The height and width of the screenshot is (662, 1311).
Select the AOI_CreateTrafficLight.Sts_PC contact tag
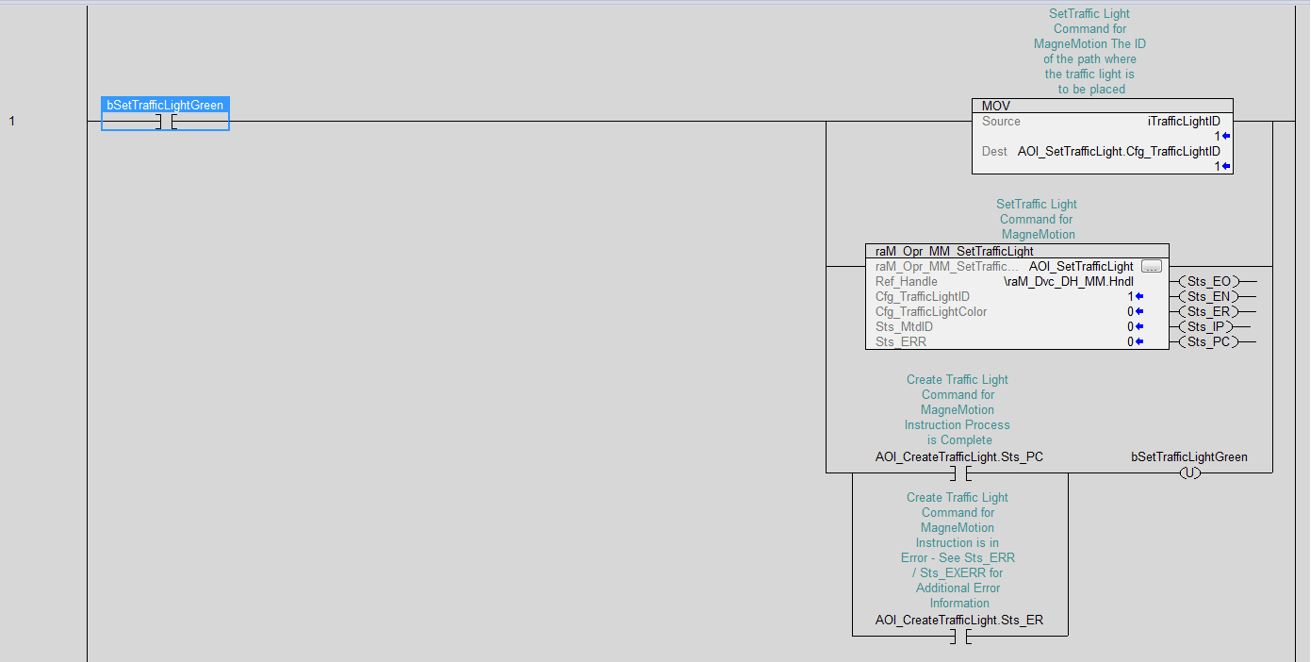[959, 457]
